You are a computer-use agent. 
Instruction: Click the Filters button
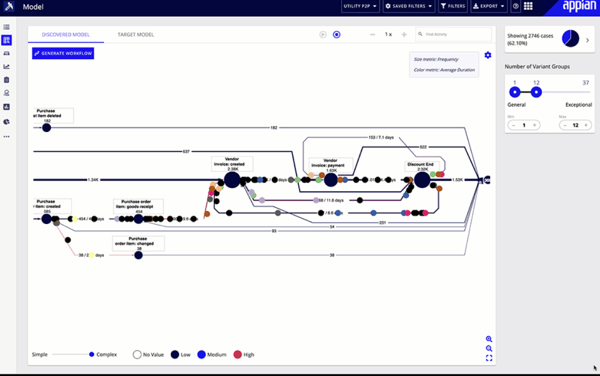(453, 6)
